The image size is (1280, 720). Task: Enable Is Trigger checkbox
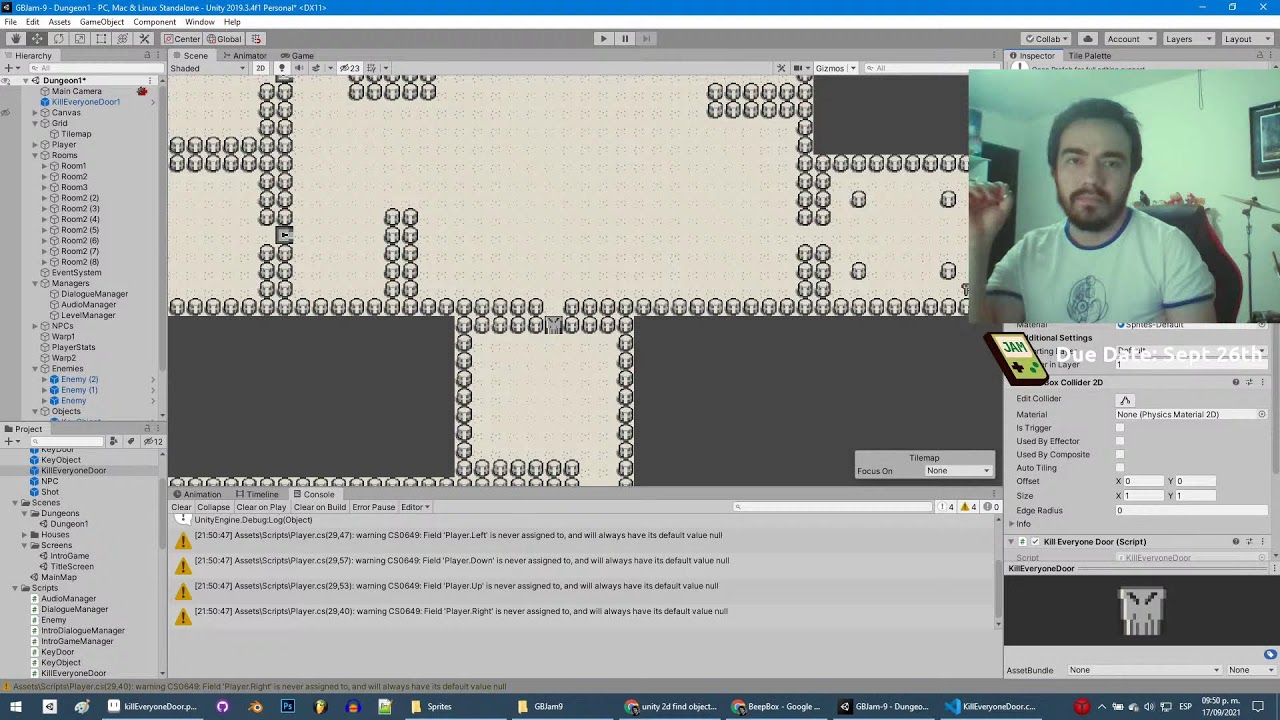pyautogui.click(x=1120, y=428)
